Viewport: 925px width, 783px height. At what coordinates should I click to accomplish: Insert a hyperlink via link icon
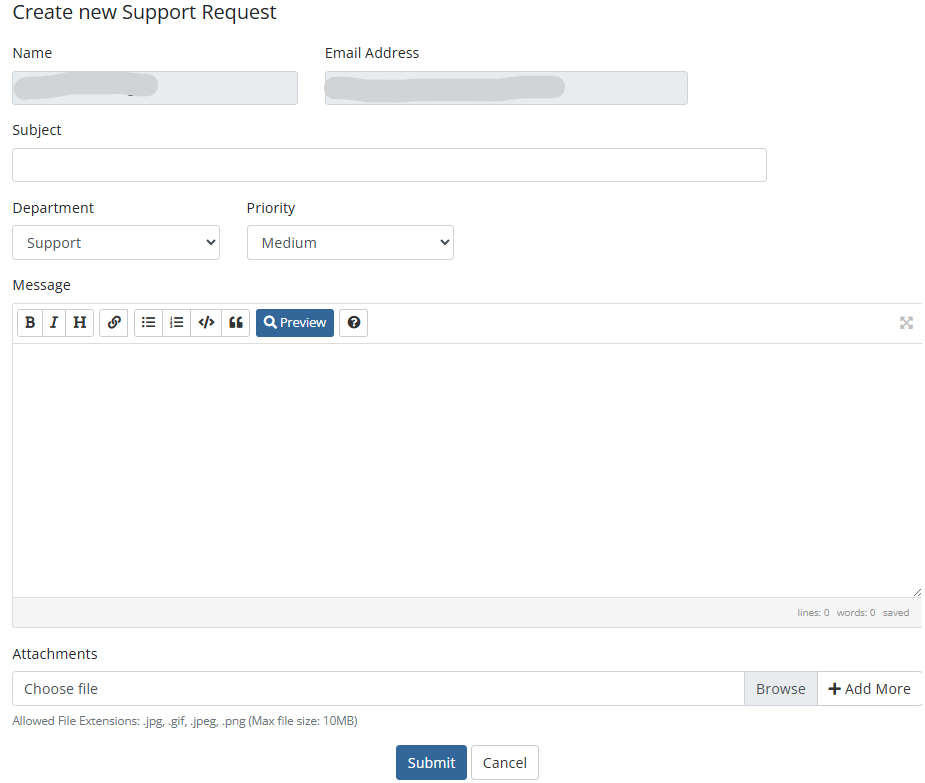114,323
